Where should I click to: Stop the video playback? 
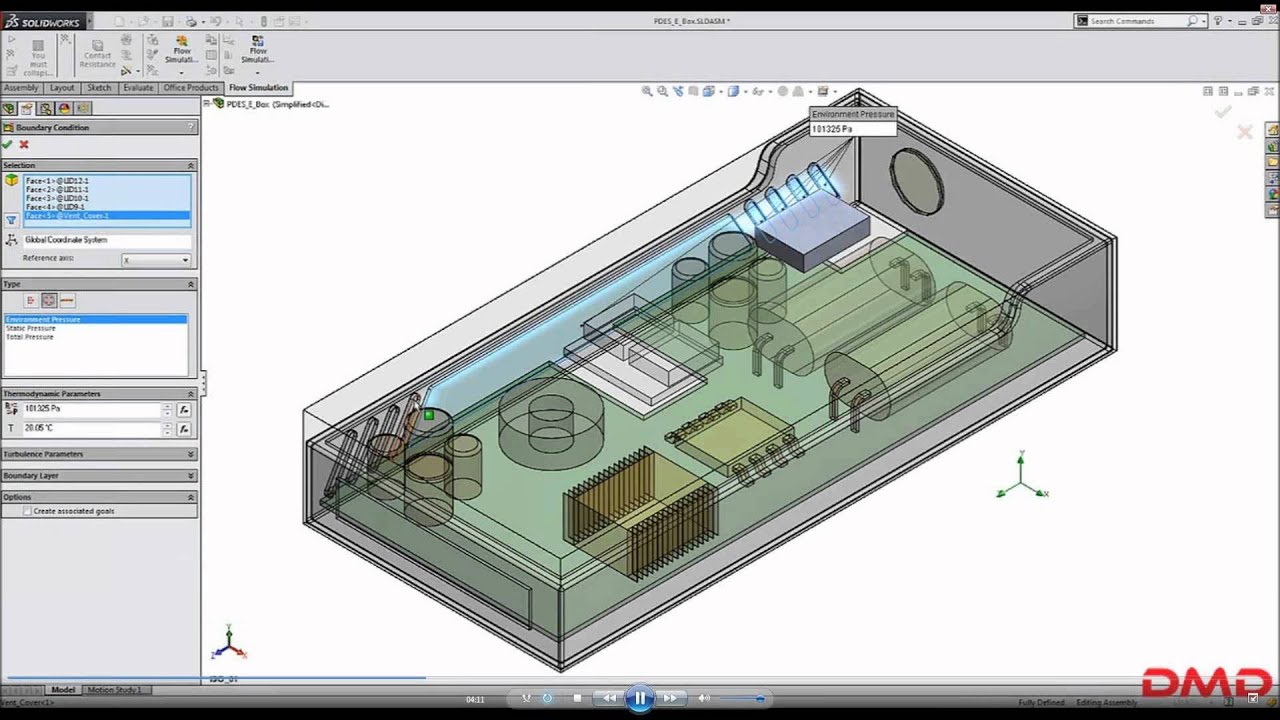point(577,698)
